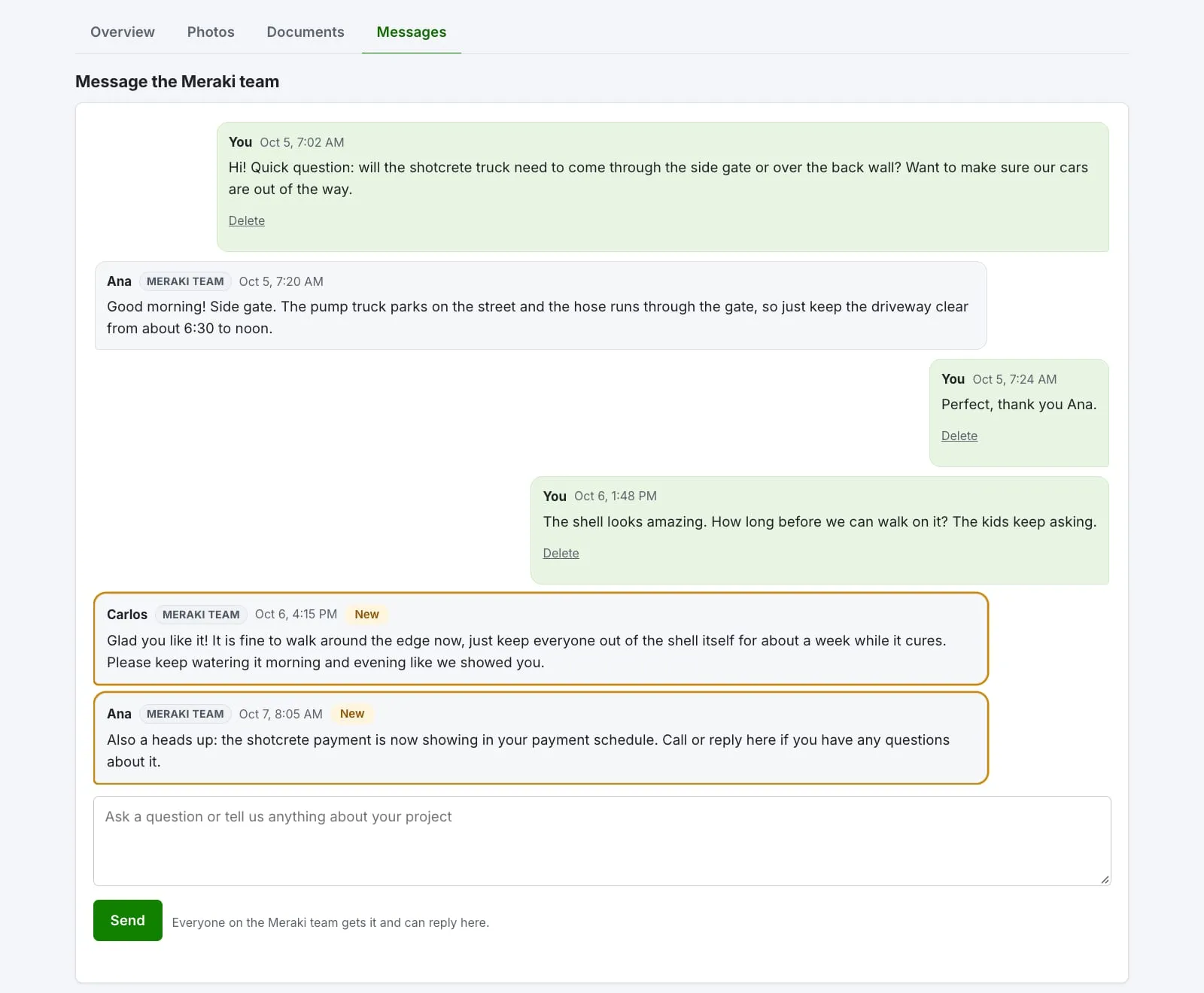Click the "Hi! Quick question" message text
Image resolution: width=1204 pixels, height=993 pixels.
click(x=658, y=178)
